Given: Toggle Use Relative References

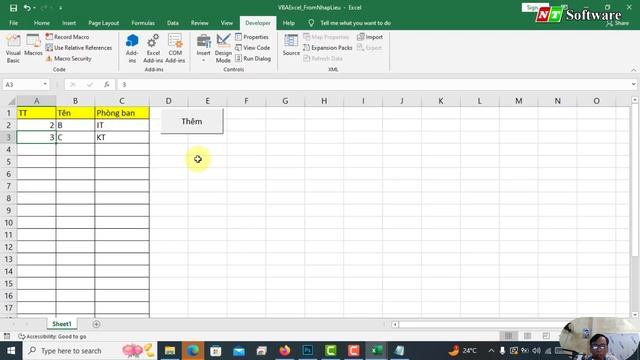Looking at the screenshot, I should pyautogui.click(x=79, y=48).
